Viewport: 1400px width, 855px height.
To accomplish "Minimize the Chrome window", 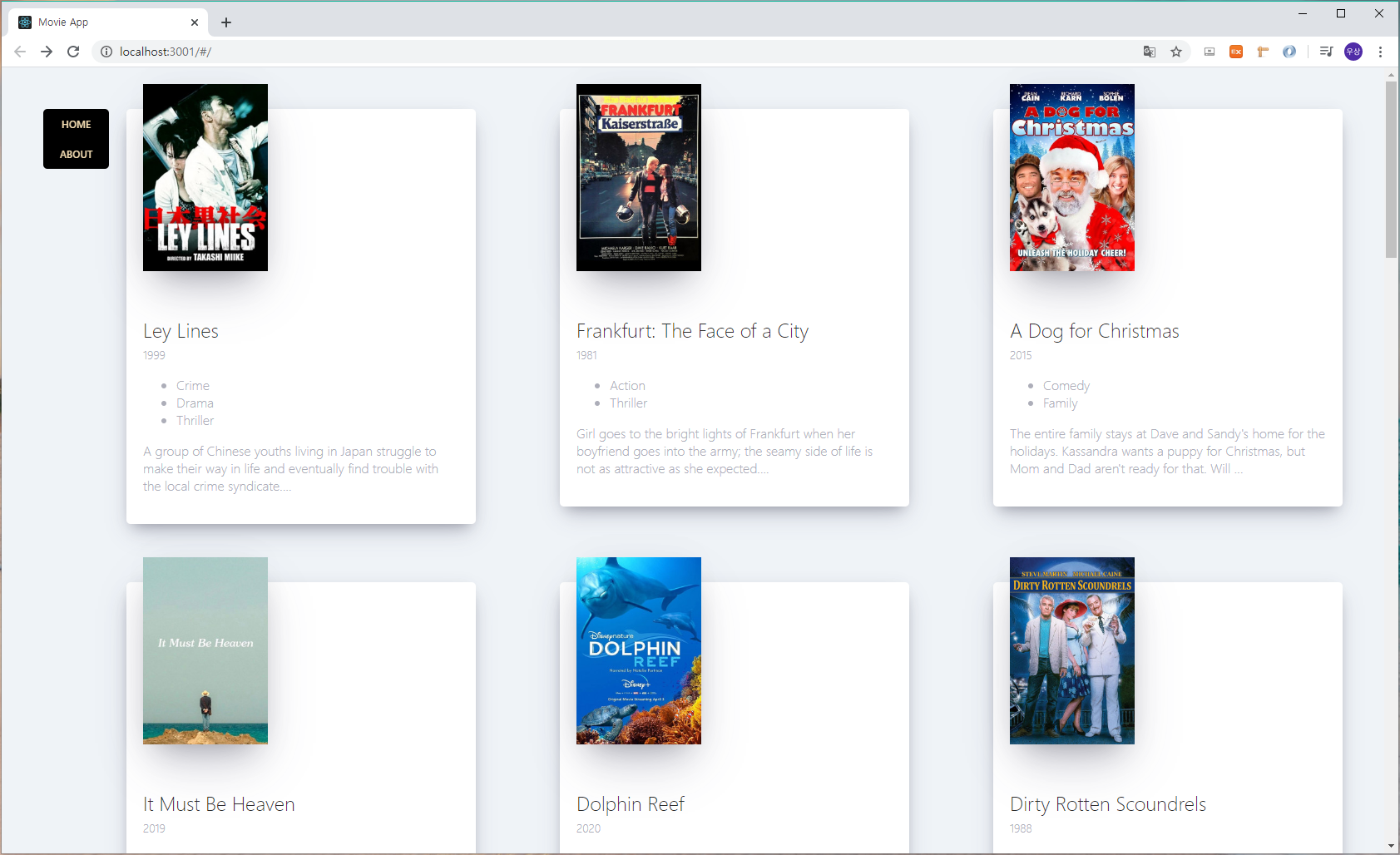I will 1303,13.
